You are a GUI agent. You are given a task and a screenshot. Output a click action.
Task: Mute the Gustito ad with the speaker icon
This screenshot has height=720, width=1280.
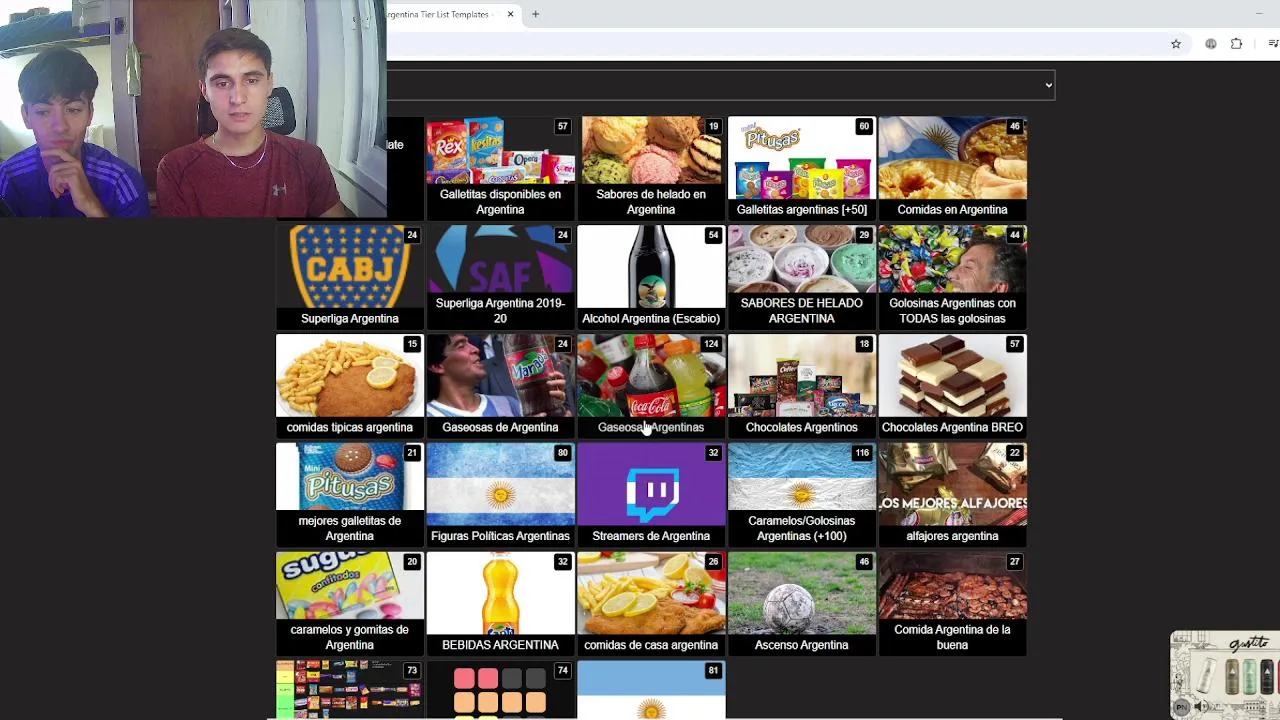tap(1203, 707)
